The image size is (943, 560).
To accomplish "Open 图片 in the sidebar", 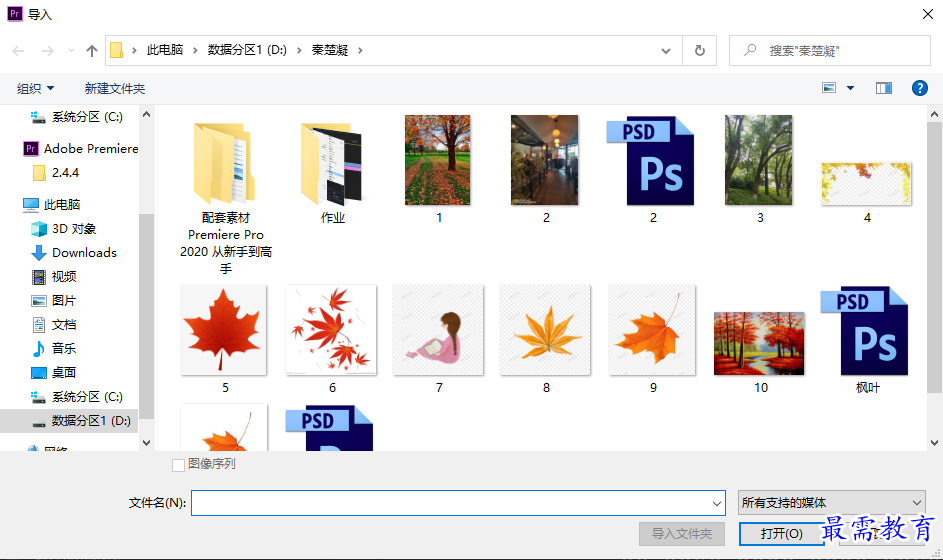I will click(54, 301).
